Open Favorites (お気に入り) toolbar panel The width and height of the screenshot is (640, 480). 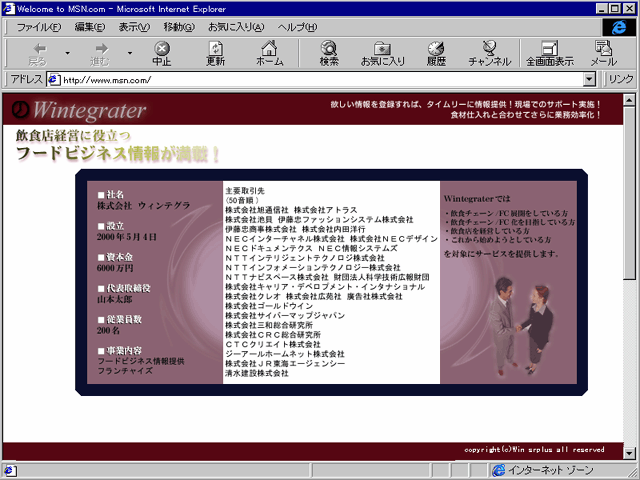[383, 53]
